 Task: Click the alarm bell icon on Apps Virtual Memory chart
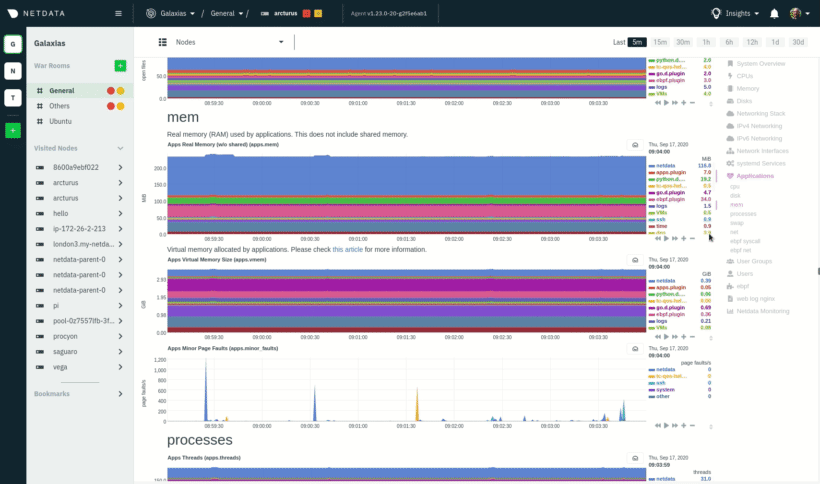coord(635,260)
